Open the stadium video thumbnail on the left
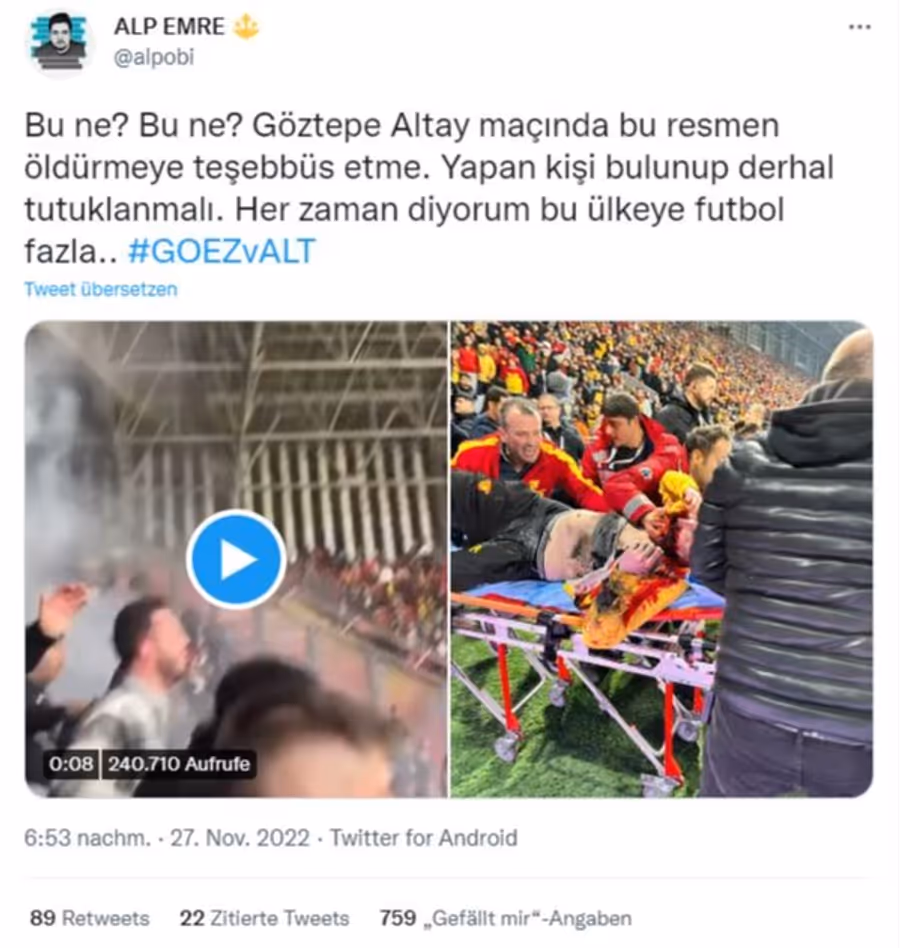 (236, 559)
